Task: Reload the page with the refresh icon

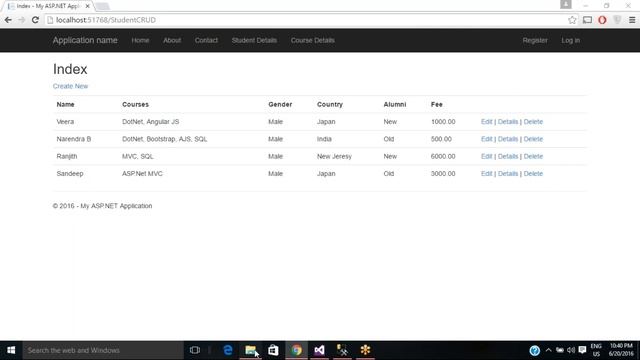Action: (35, 20)
